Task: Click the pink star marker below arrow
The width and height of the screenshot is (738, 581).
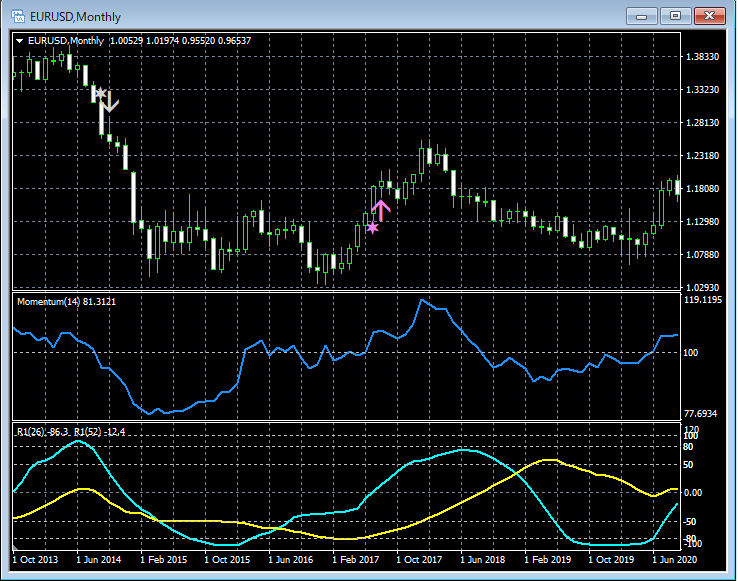Action: point(373,228)
